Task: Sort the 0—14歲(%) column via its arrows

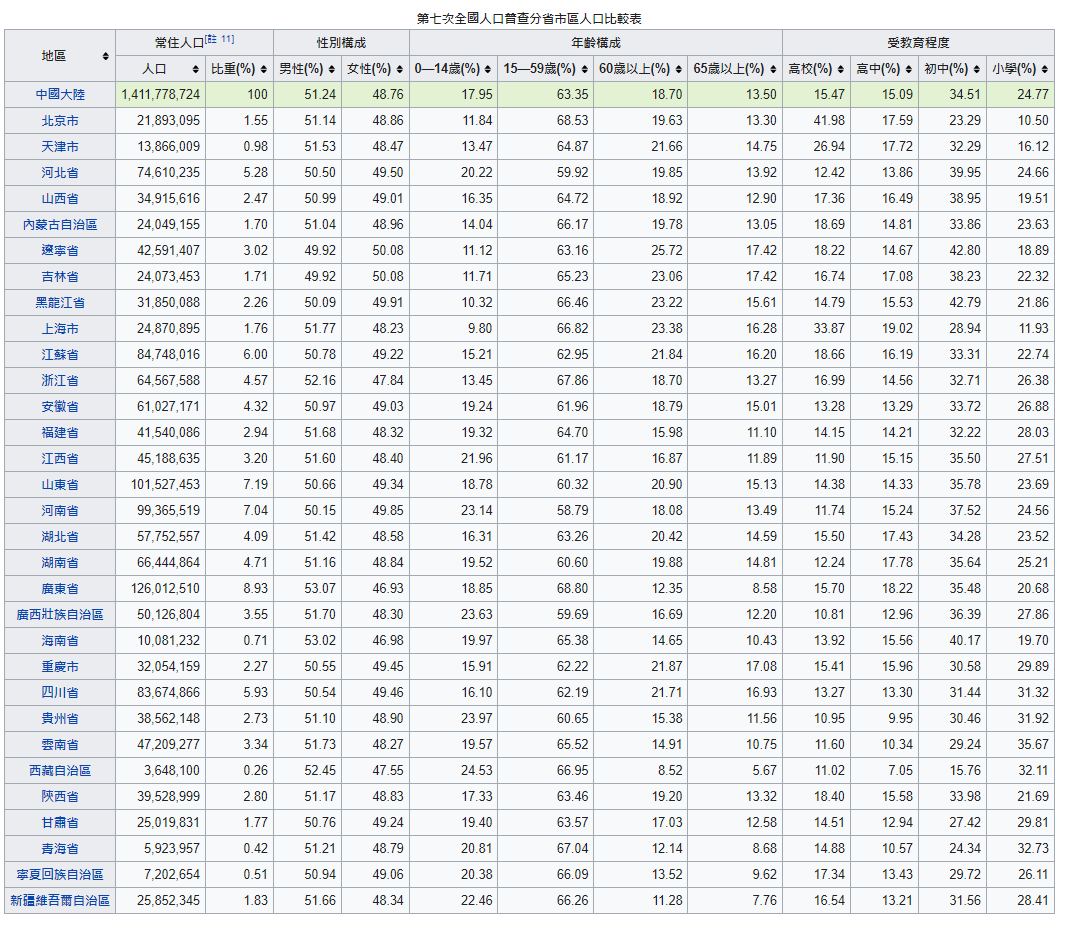Action: 487,69
